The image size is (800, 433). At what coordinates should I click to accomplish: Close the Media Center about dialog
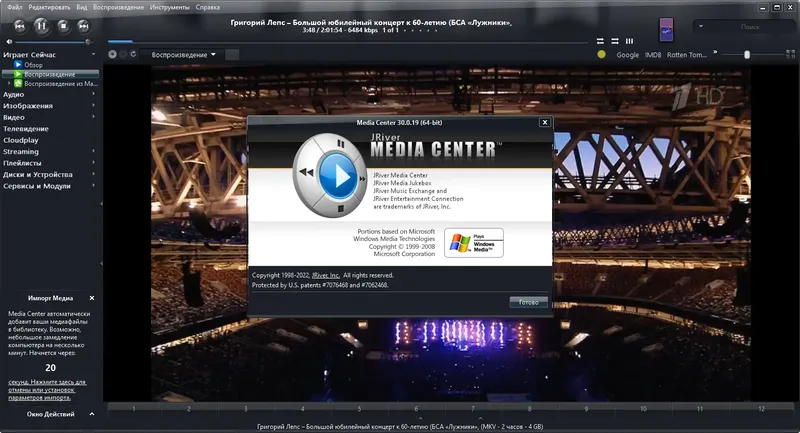coord(544,122)
